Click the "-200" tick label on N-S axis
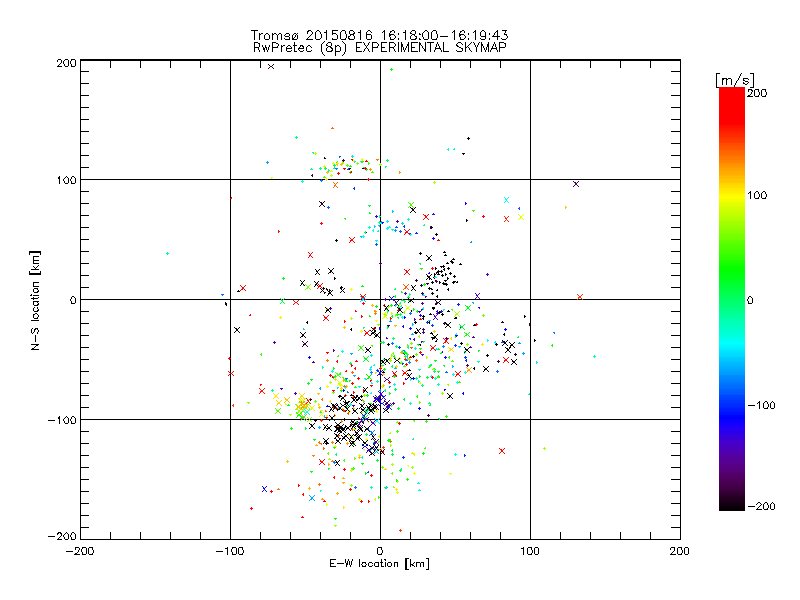Image resolution: width=800 pixels, height=600 pixels. click(62, 536)
